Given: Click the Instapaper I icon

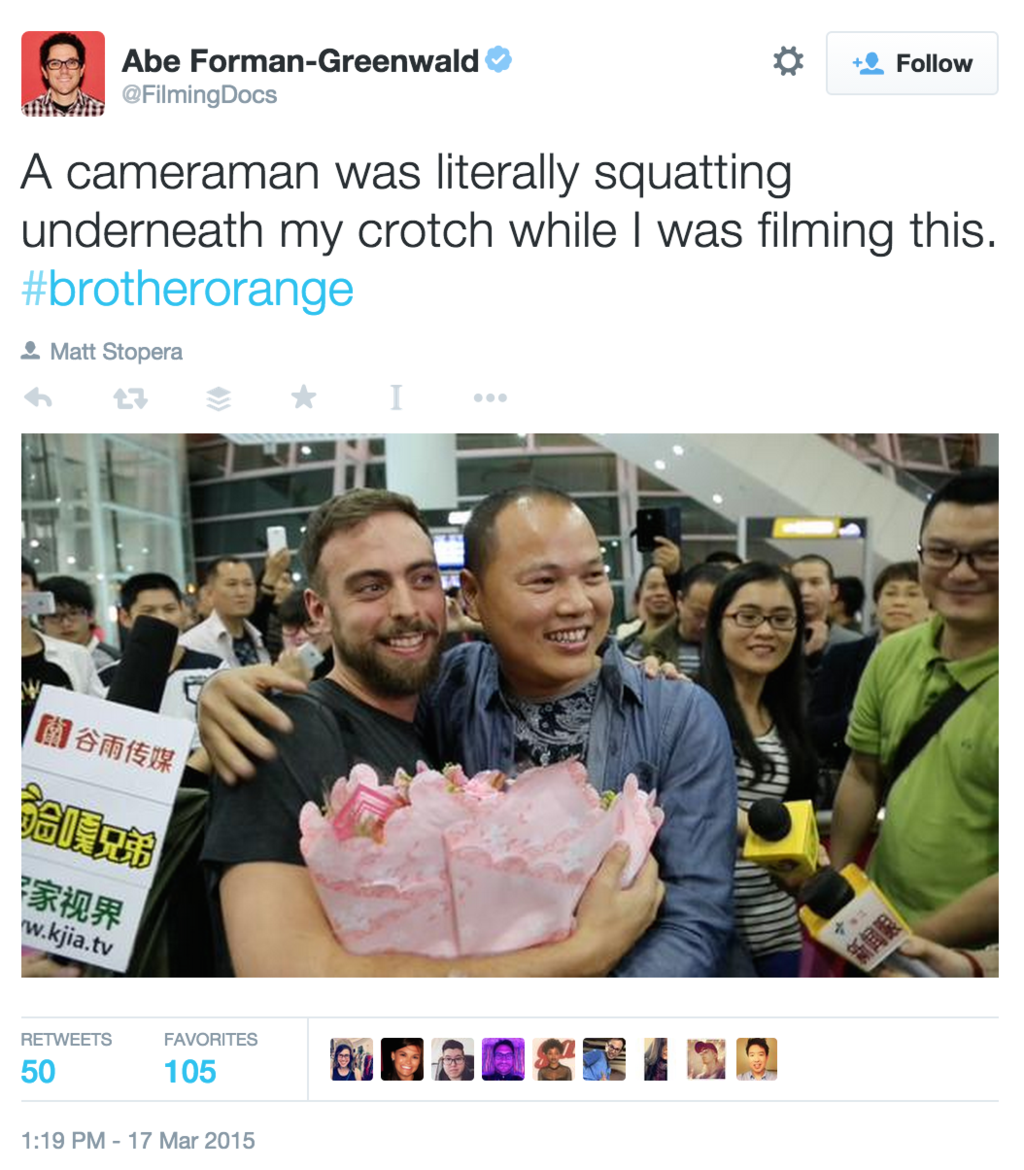Looking at the screenshot, I should 396,398.
